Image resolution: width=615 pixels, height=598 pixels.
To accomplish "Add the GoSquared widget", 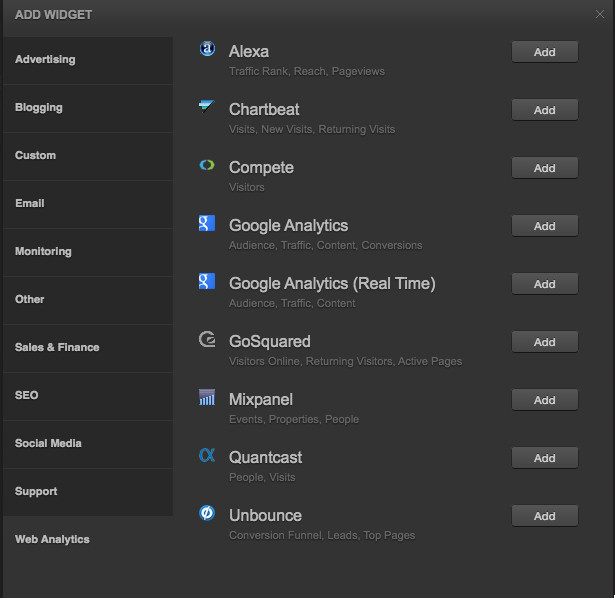I will [544, 342].
